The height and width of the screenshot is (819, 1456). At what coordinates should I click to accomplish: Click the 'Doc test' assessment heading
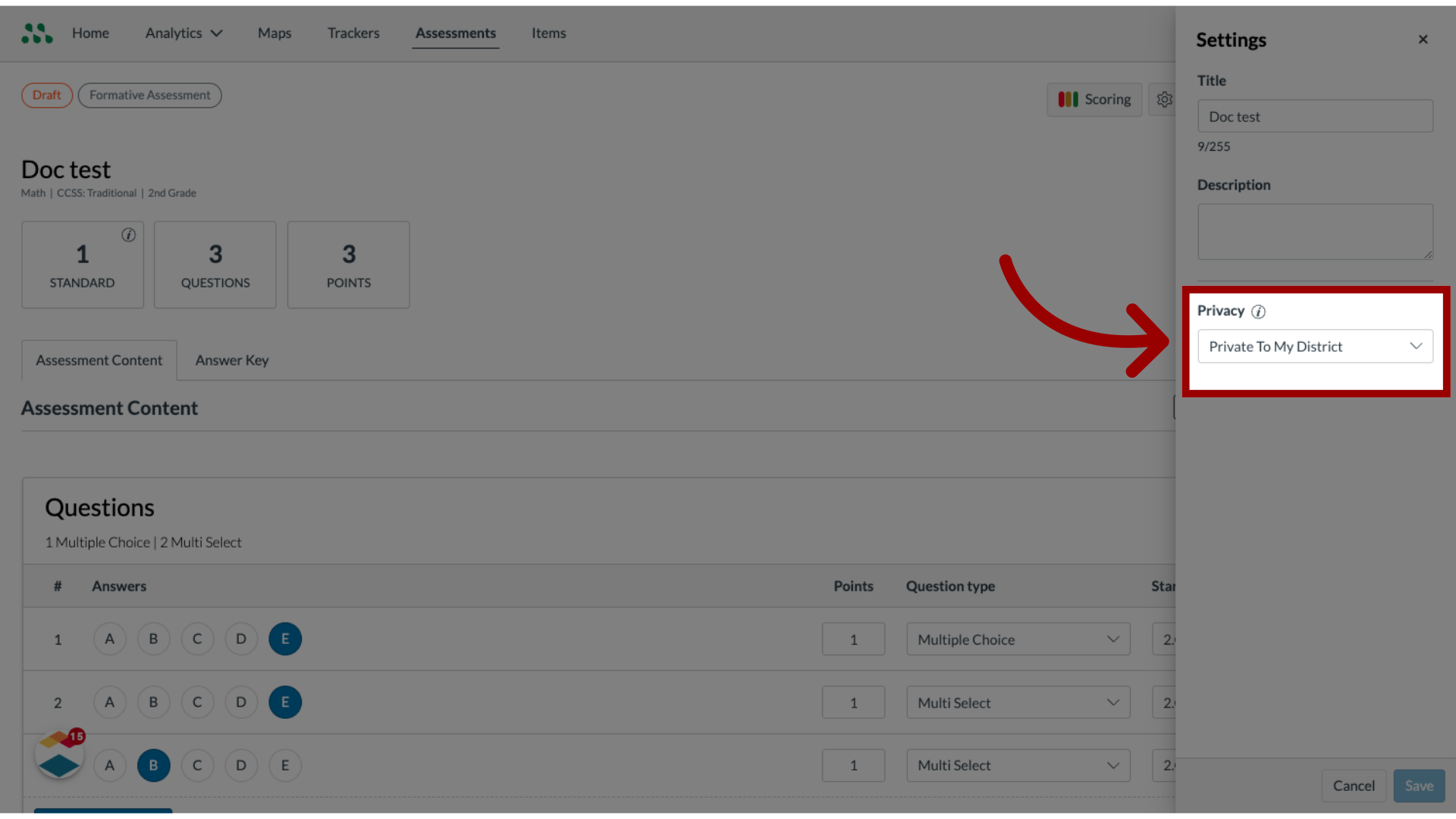(x=66, y=170)
